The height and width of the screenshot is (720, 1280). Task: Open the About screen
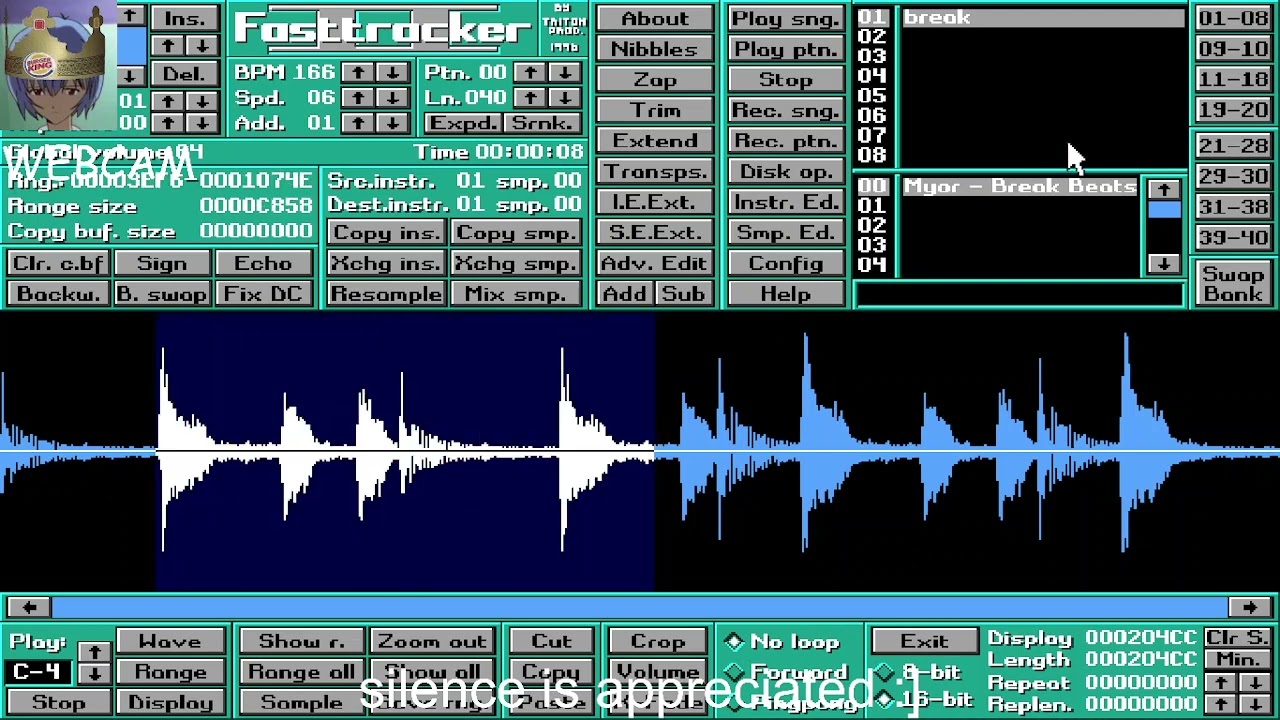click(x=655, y=18)
